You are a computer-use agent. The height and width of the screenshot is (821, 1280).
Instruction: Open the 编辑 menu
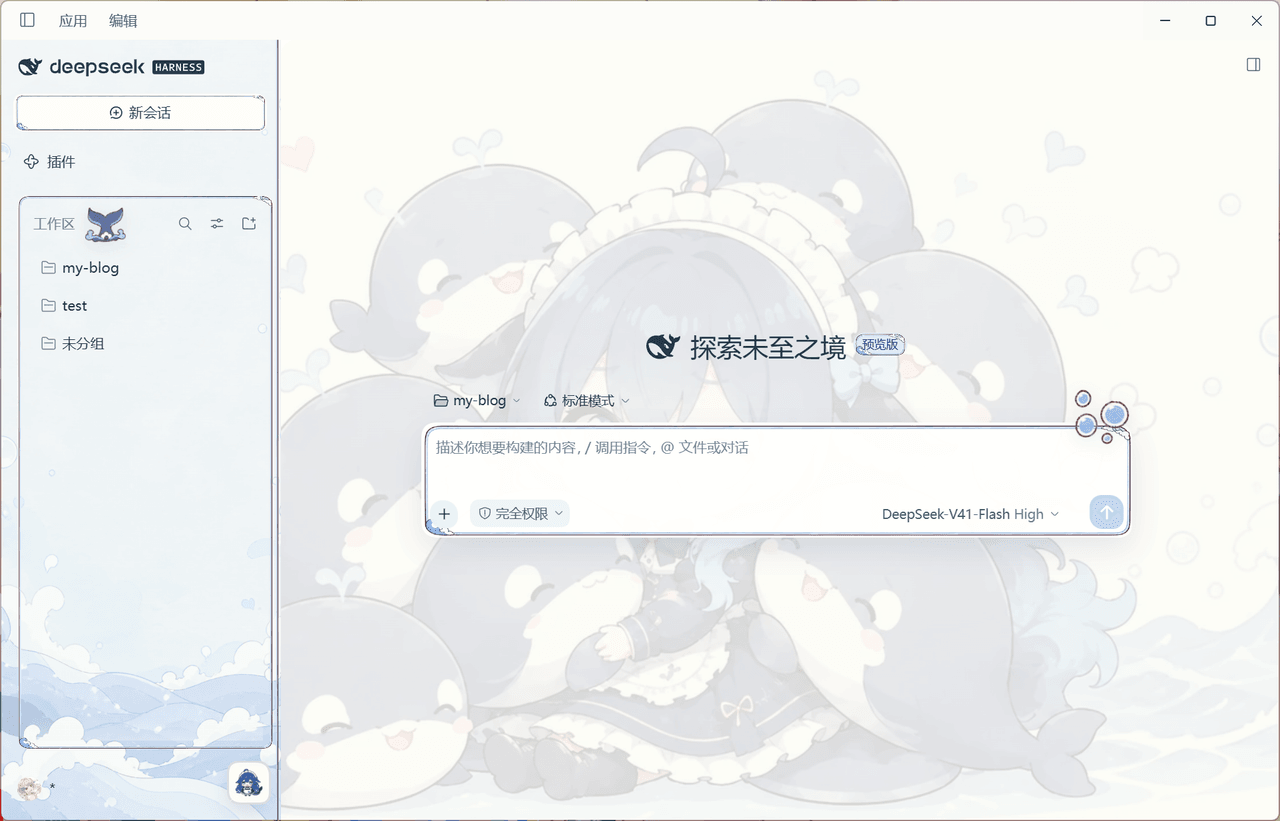click(x=123, y=21)
